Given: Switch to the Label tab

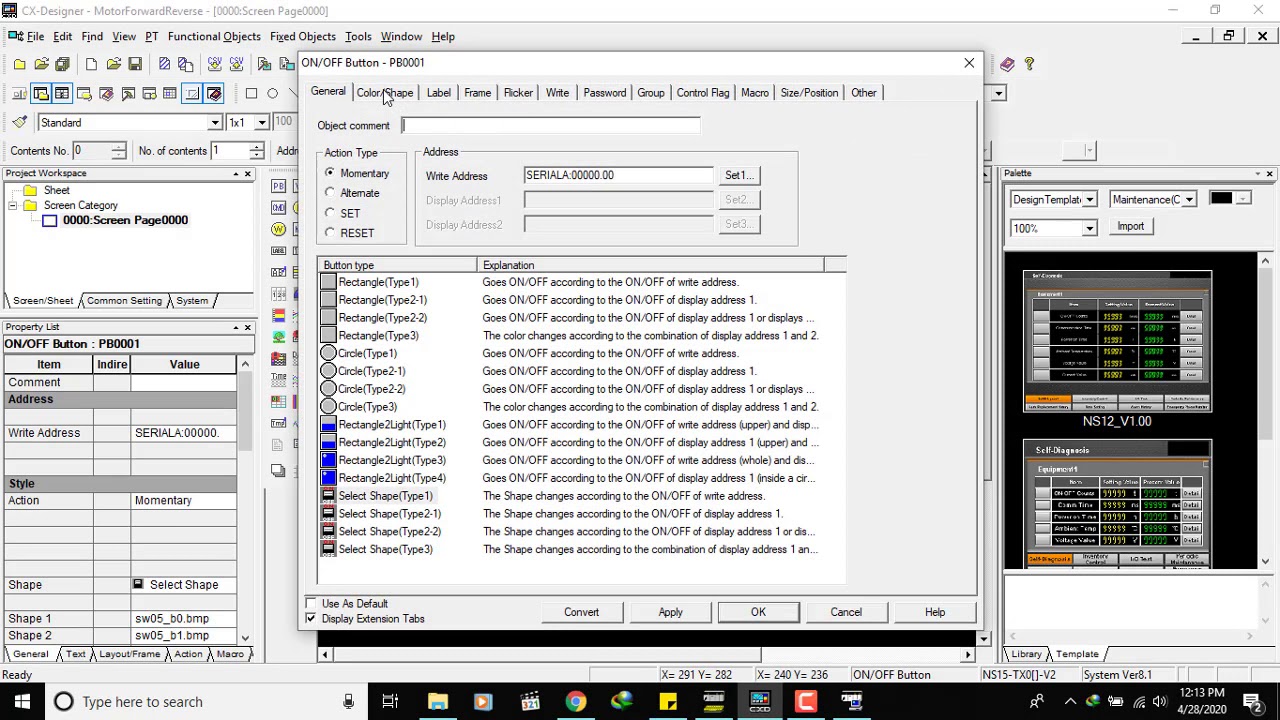Looking at the screenshot, I should coord(439,93).
